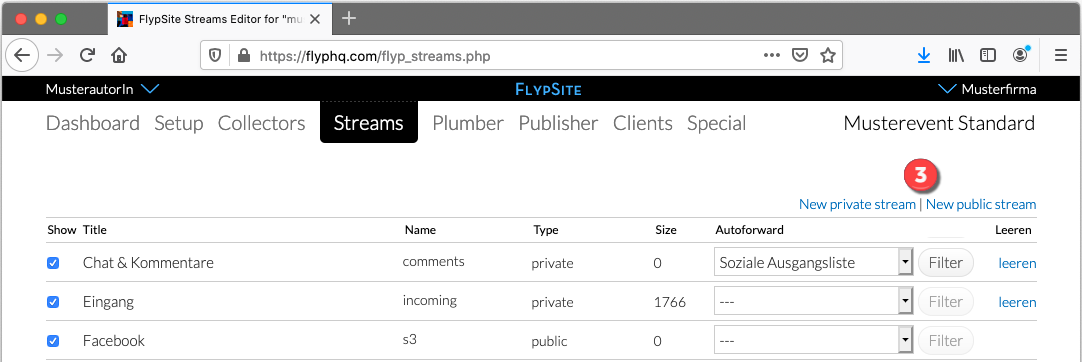Uncheck Show for Chat & Kommentare
1082x362 pixels.
point(52,263)
